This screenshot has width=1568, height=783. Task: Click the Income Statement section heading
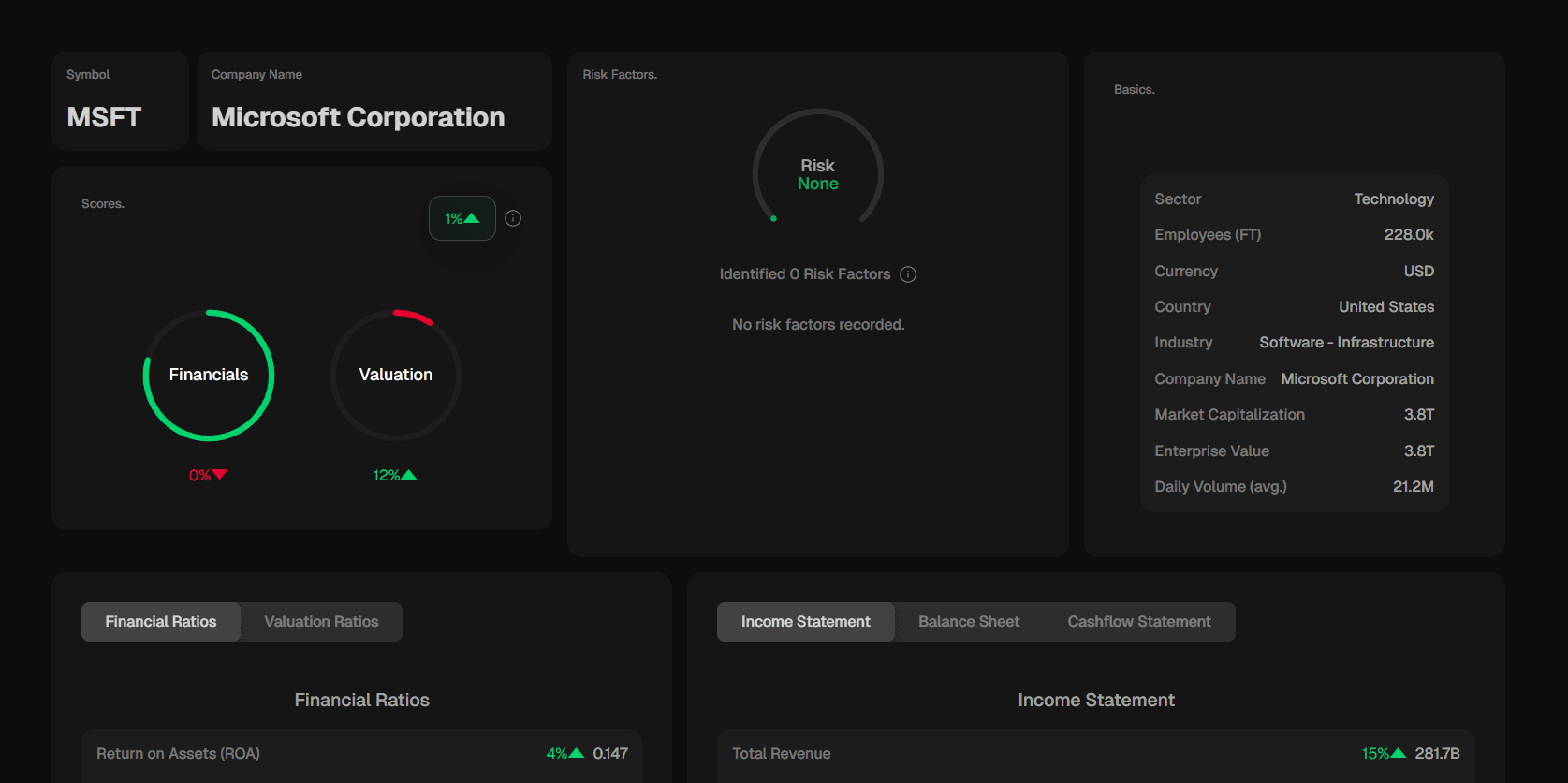click(x=1096, y=701)
